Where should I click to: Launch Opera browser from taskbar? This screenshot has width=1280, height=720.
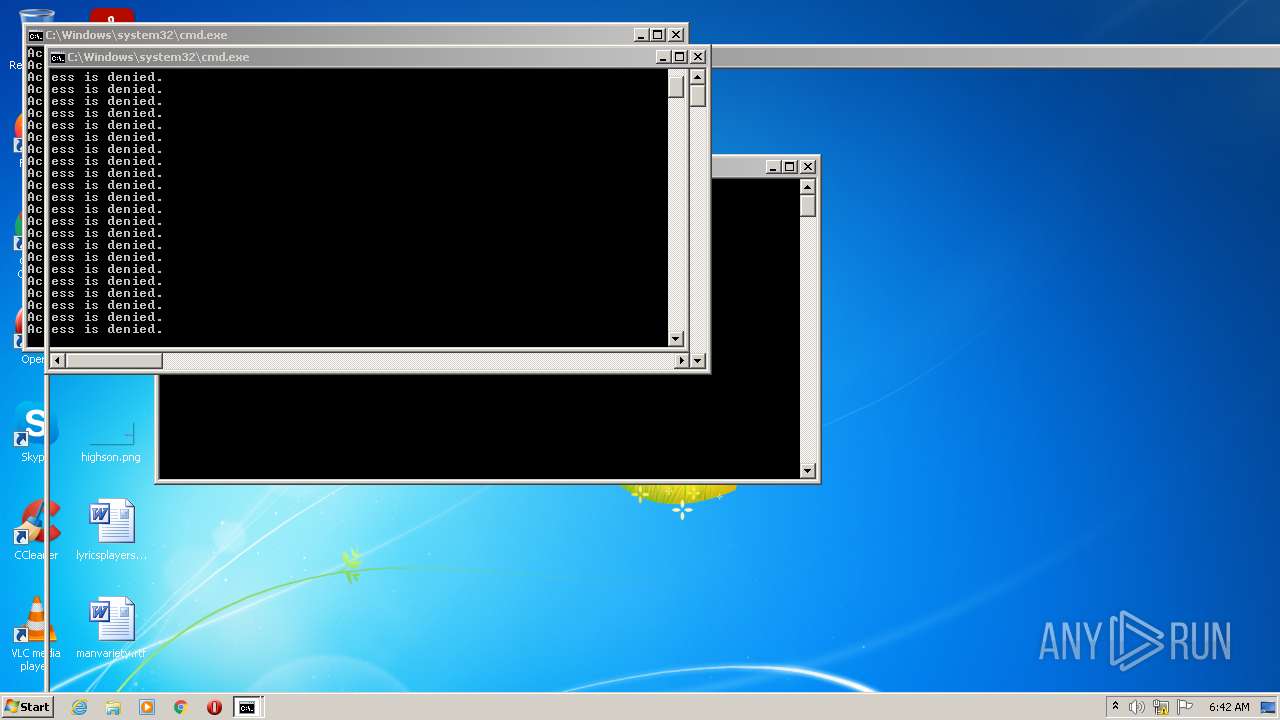click(x=214, y=707)
